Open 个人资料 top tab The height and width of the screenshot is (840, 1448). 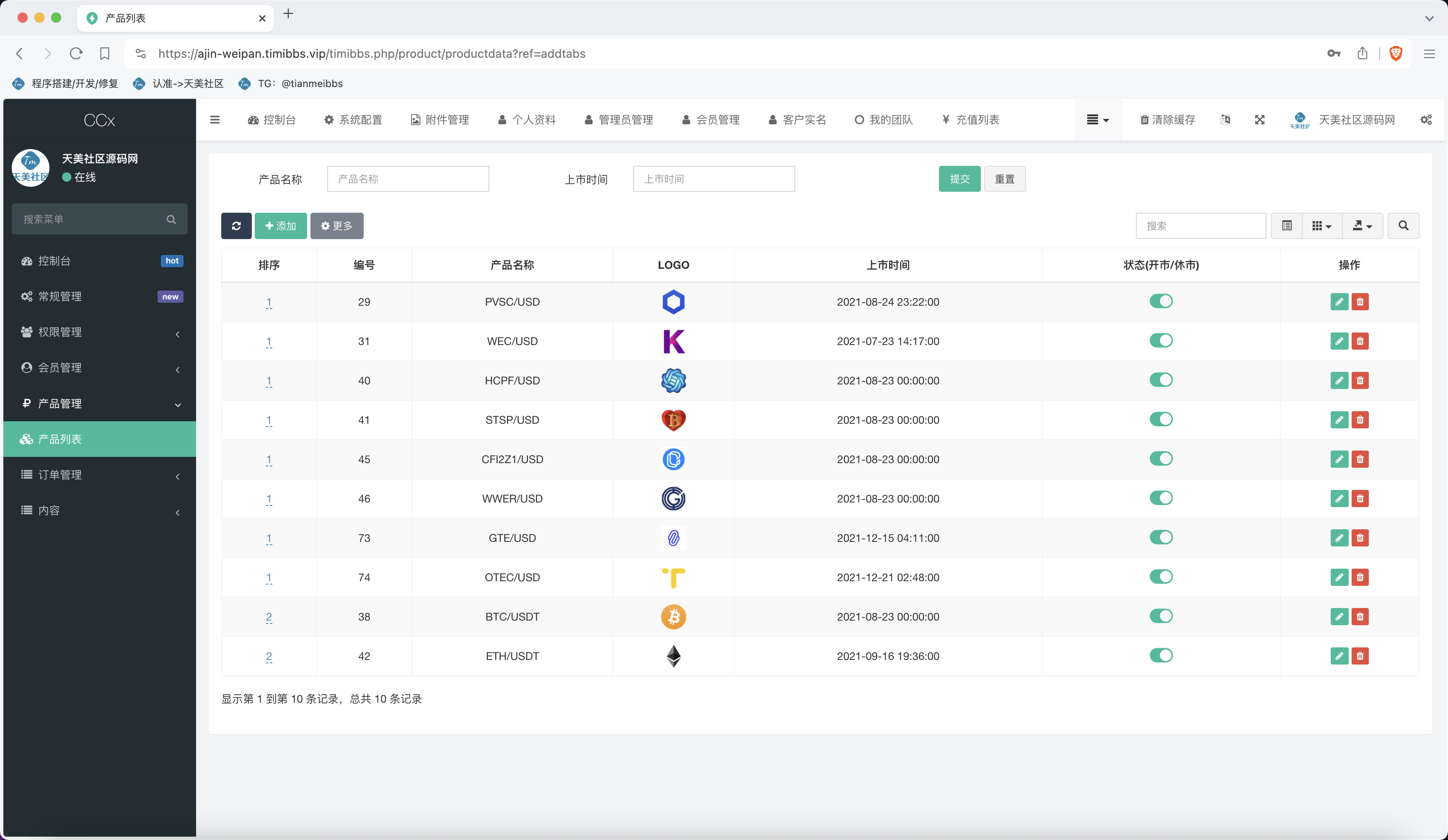526,119
